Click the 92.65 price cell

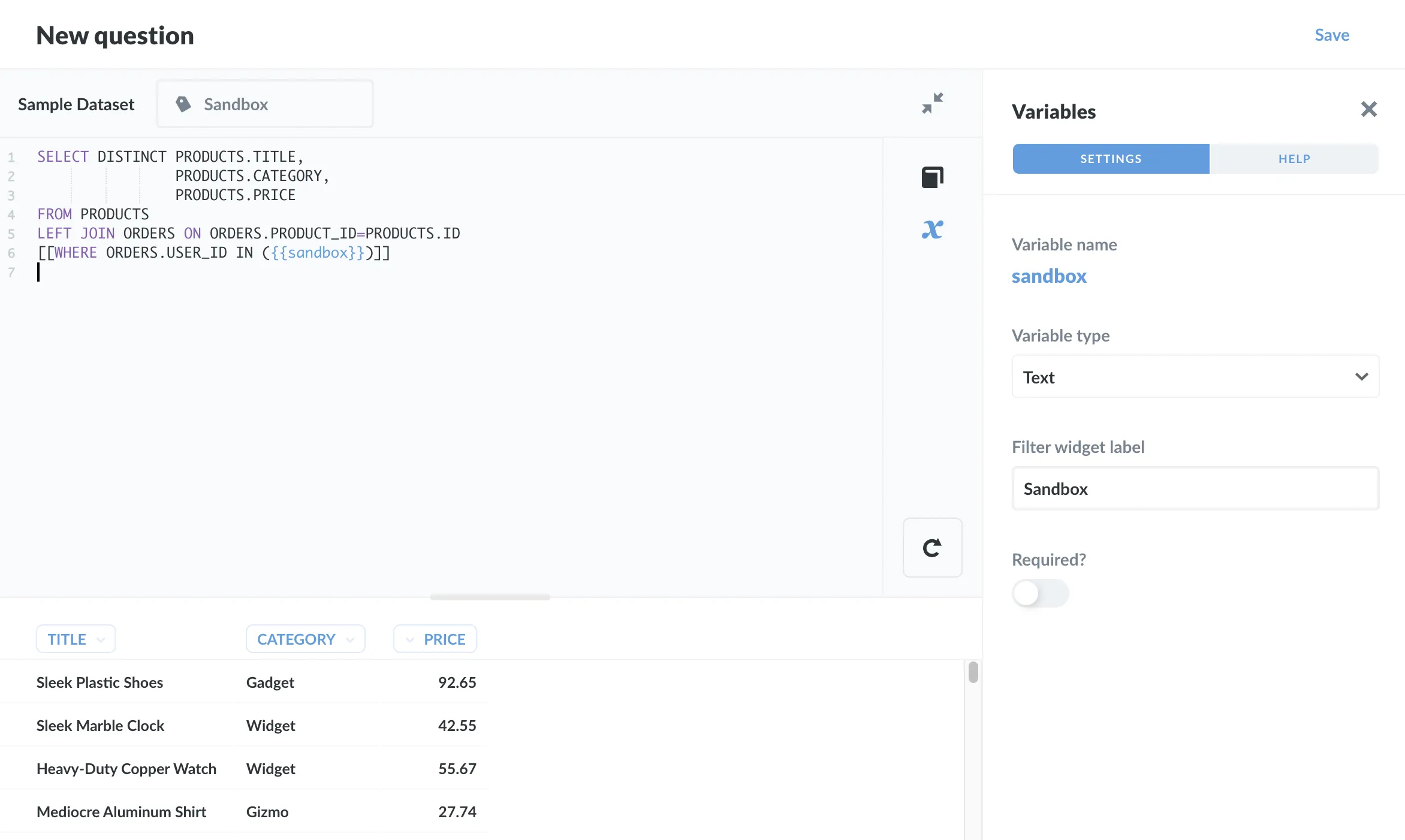coord(457,682)
